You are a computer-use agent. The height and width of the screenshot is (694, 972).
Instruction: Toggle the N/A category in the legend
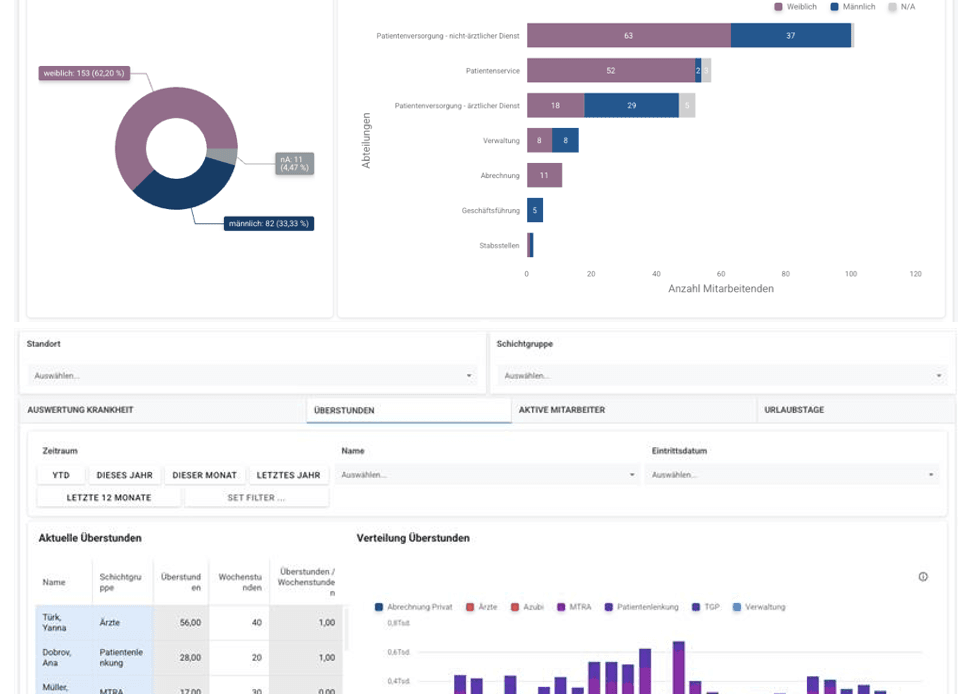(891, 6)
